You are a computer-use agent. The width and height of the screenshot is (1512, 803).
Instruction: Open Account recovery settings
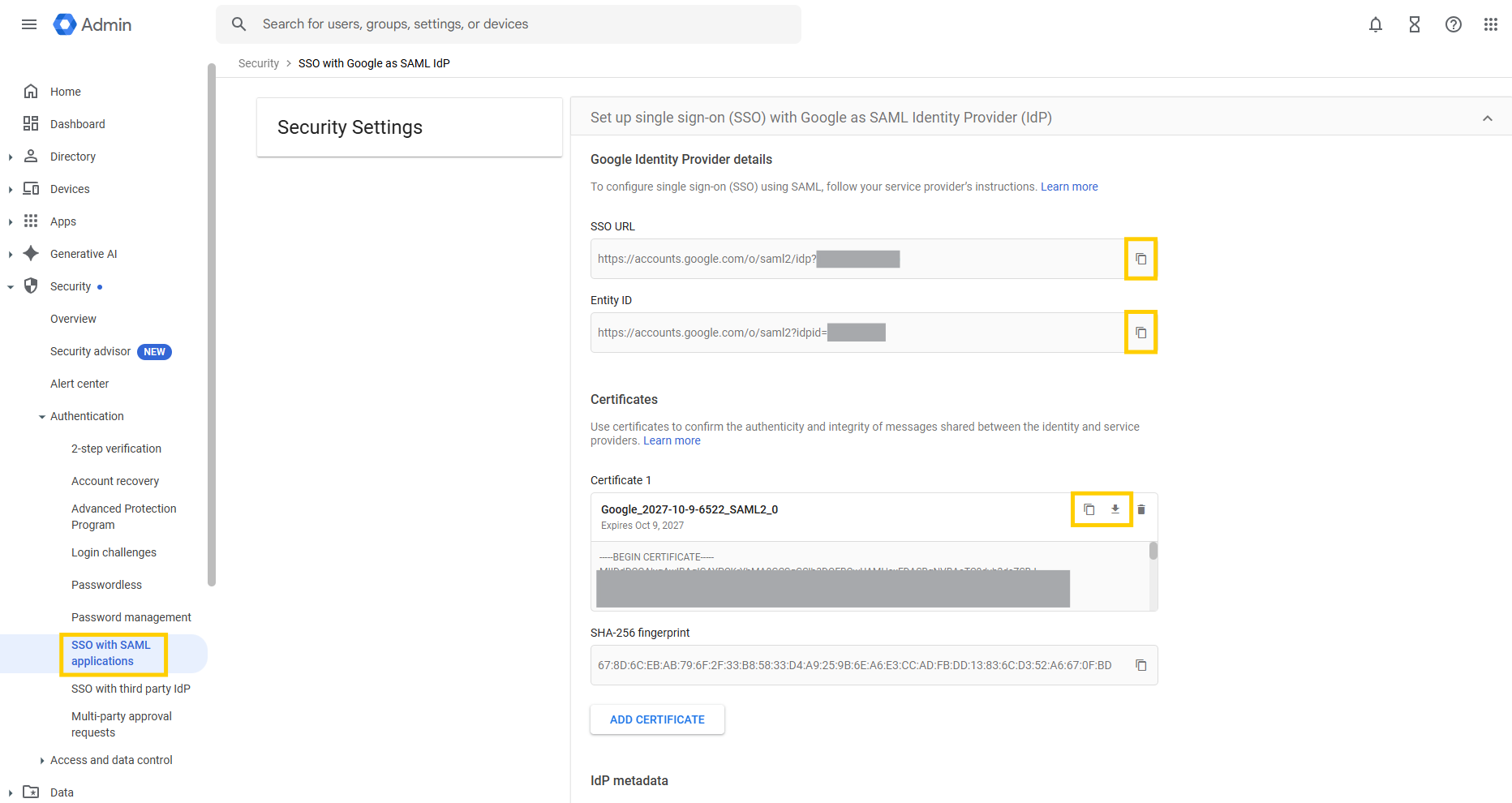pos(115,481)
